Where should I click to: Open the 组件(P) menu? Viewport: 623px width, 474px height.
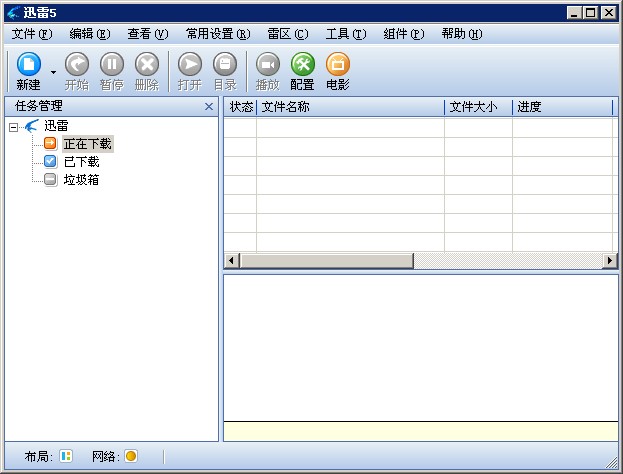(x=404, y=34)
